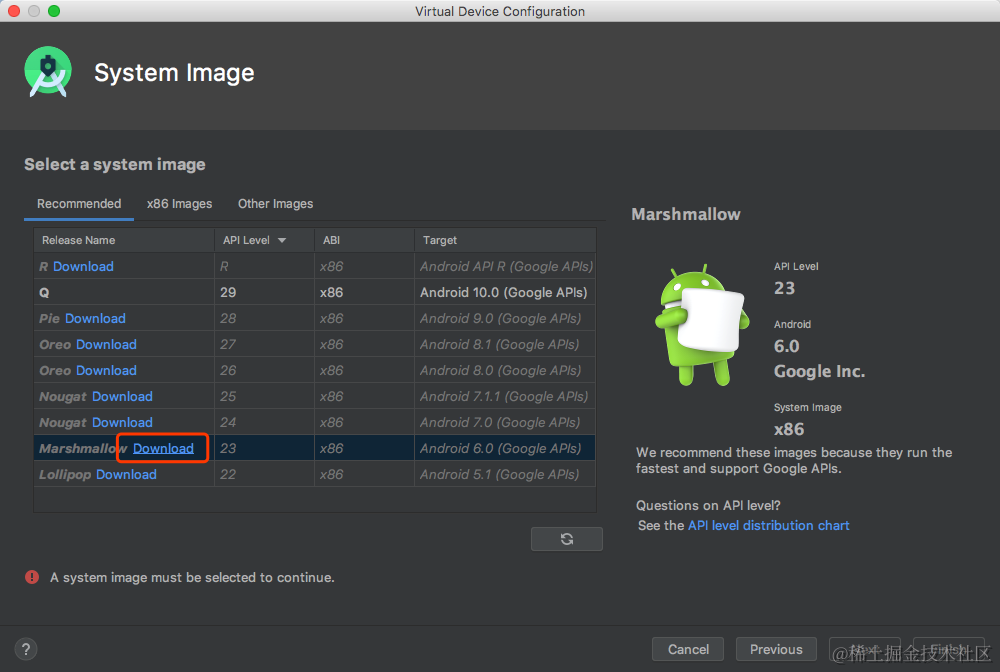1000x672 pixels.
Task: Click the Android 5.1 (Google APIs) target
Action: point(499,474)
